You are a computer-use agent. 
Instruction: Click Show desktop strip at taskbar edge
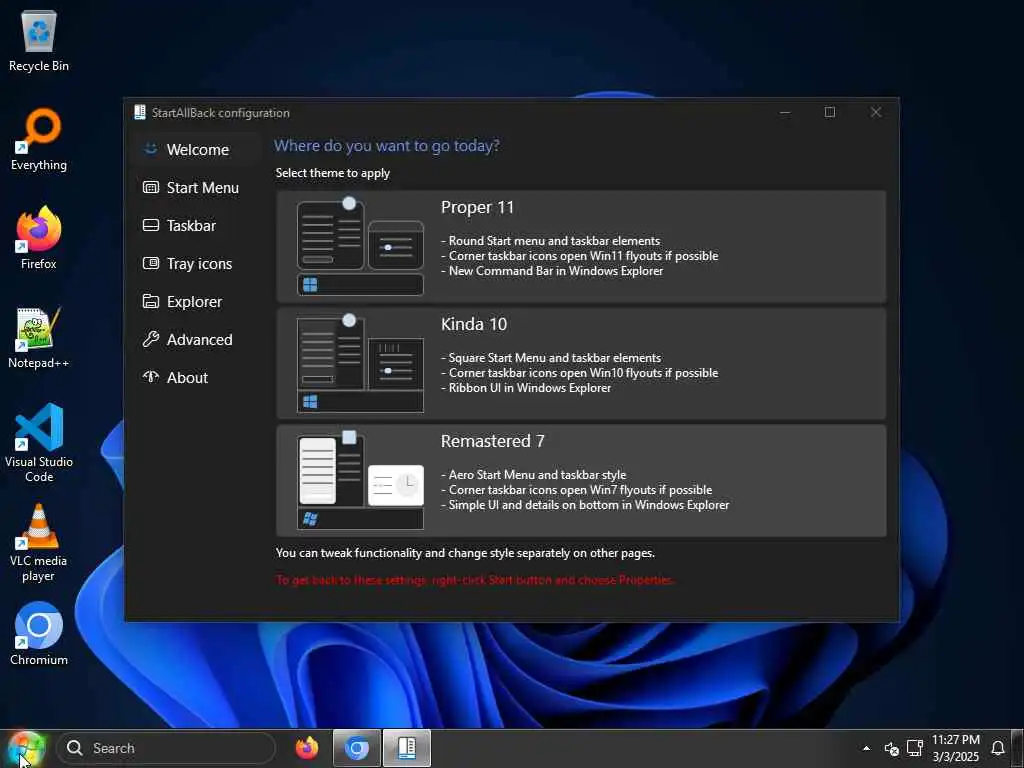[x=1018, y=748]
